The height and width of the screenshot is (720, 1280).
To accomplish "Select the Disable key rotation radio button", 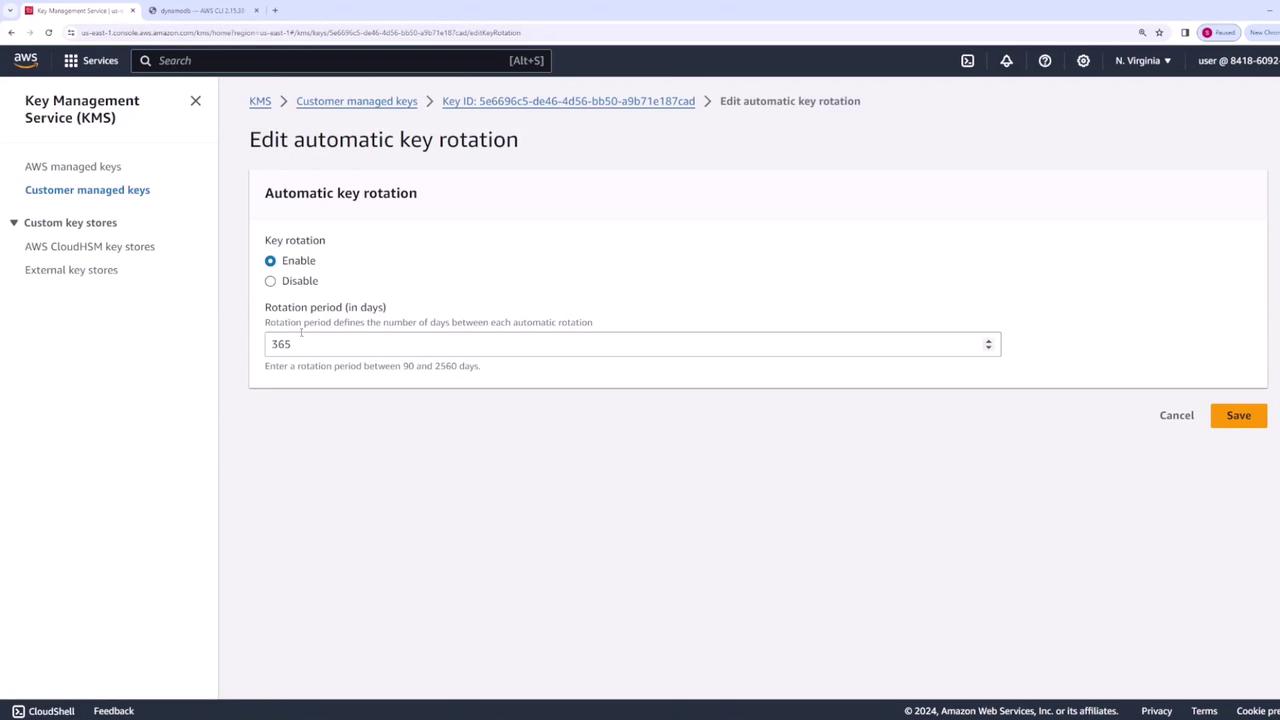I will pos(270,281).
